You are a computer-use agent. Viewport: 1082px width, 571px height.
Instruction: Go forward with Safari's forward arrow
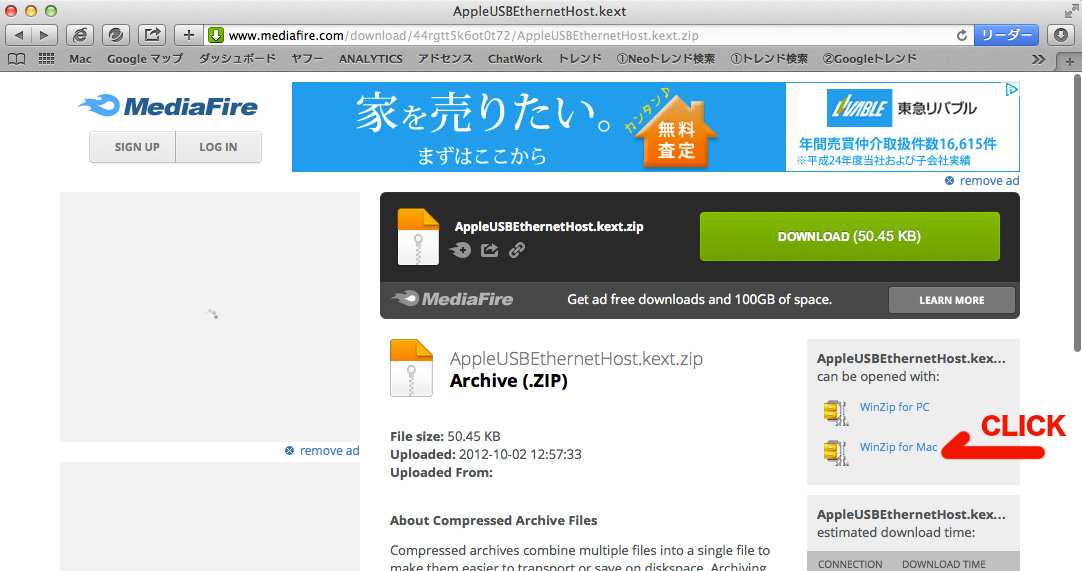(44, 35)
